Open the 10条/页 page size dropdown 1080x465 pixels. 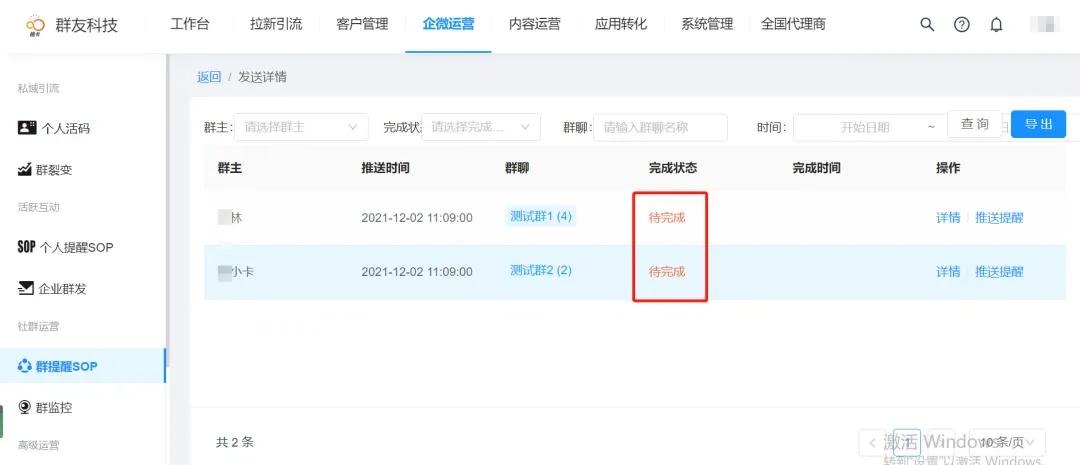coord(1007,442)
